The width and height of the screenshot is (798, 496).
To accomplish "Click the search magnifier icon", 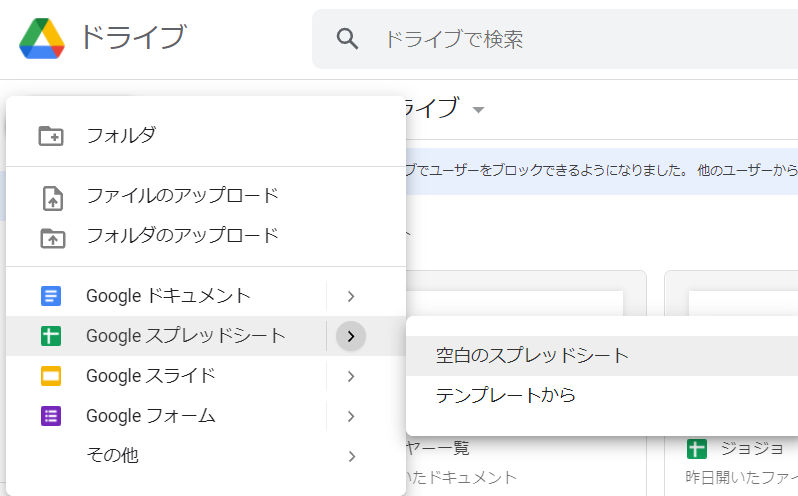I will point(347,39).
